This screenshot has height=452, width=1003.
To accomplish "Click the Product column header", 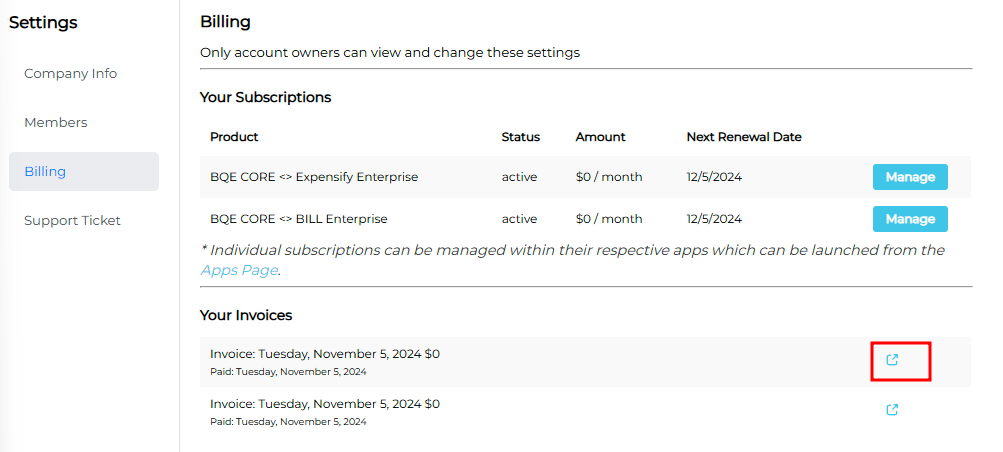I will (x=234, y=137).
